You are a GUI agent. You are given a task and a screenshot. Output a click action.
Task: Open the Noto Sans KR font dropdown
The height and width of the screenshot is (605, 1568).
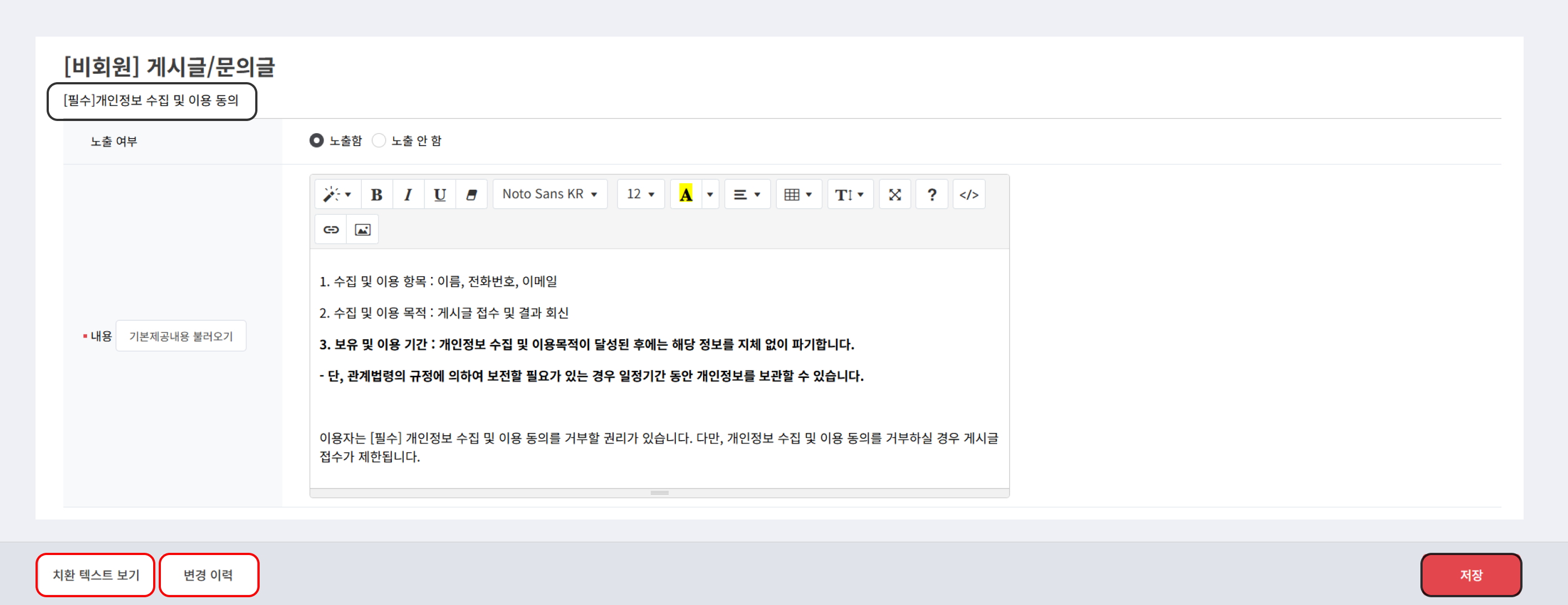coord(549,194)
